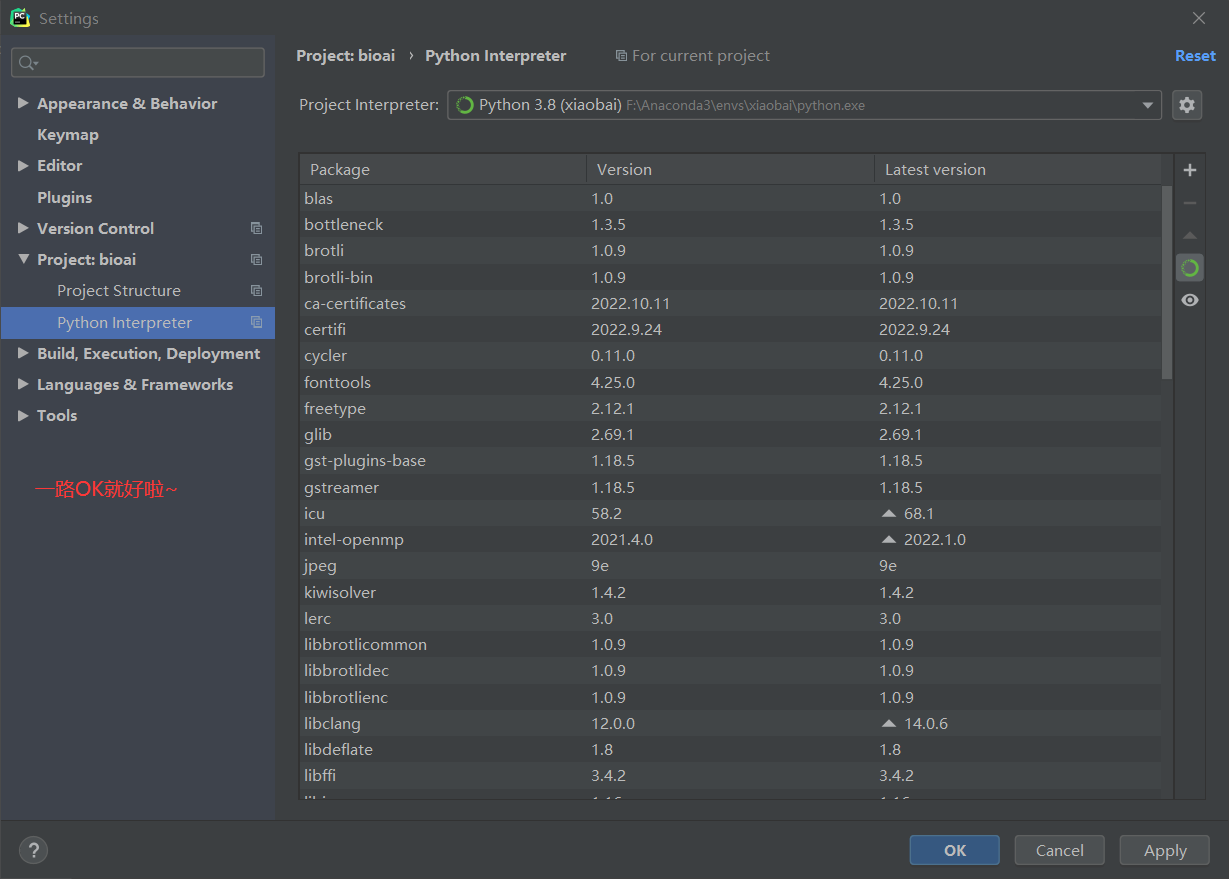
Task: Select the bottleneck package row
Action: tap(731, 224)
